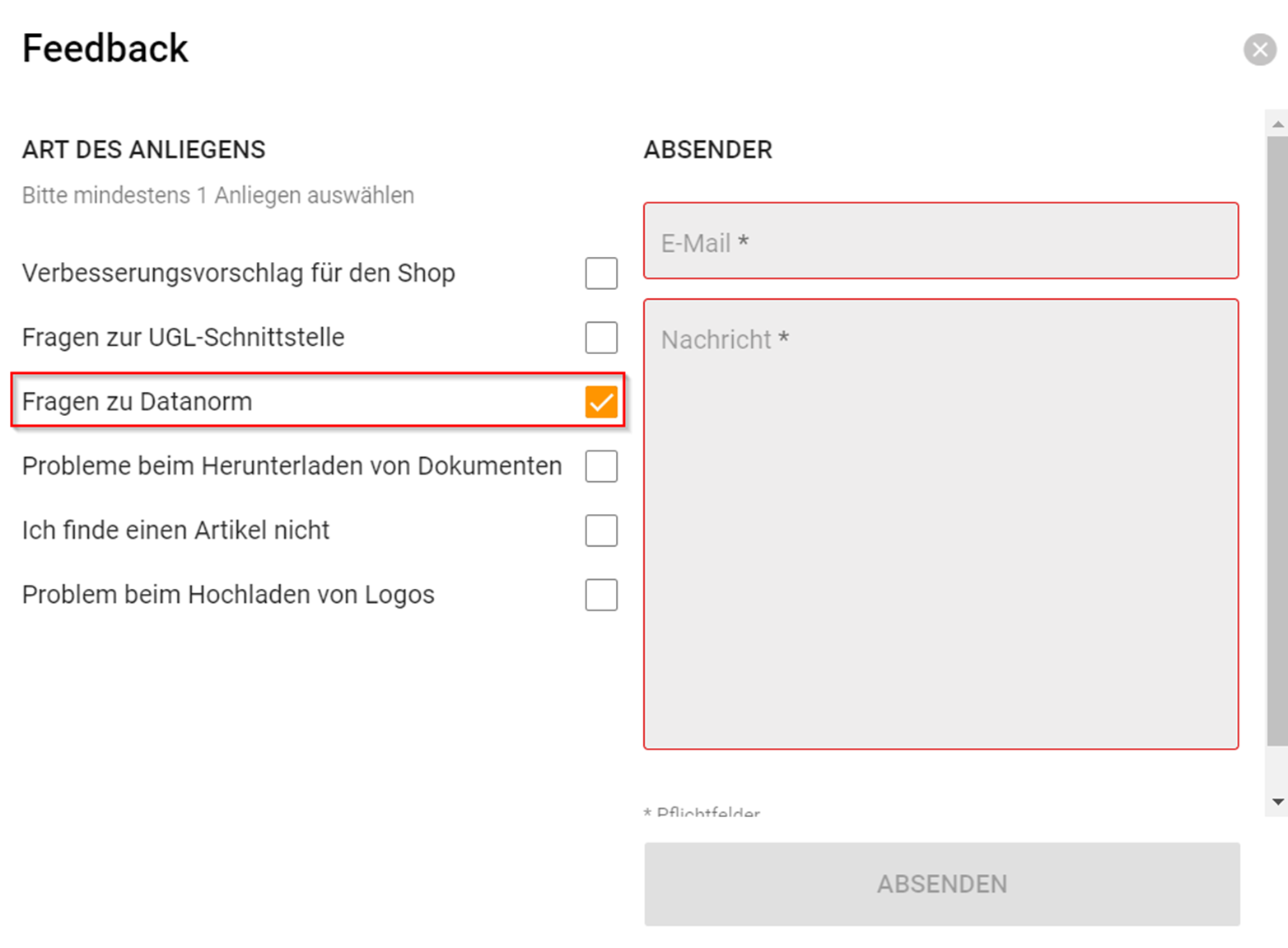The width and height of the screenshot is (1288, 948).
Task: Uncheck the orange Fragen zu Datanorm checkbox
Action: click(x=601, y=402)
